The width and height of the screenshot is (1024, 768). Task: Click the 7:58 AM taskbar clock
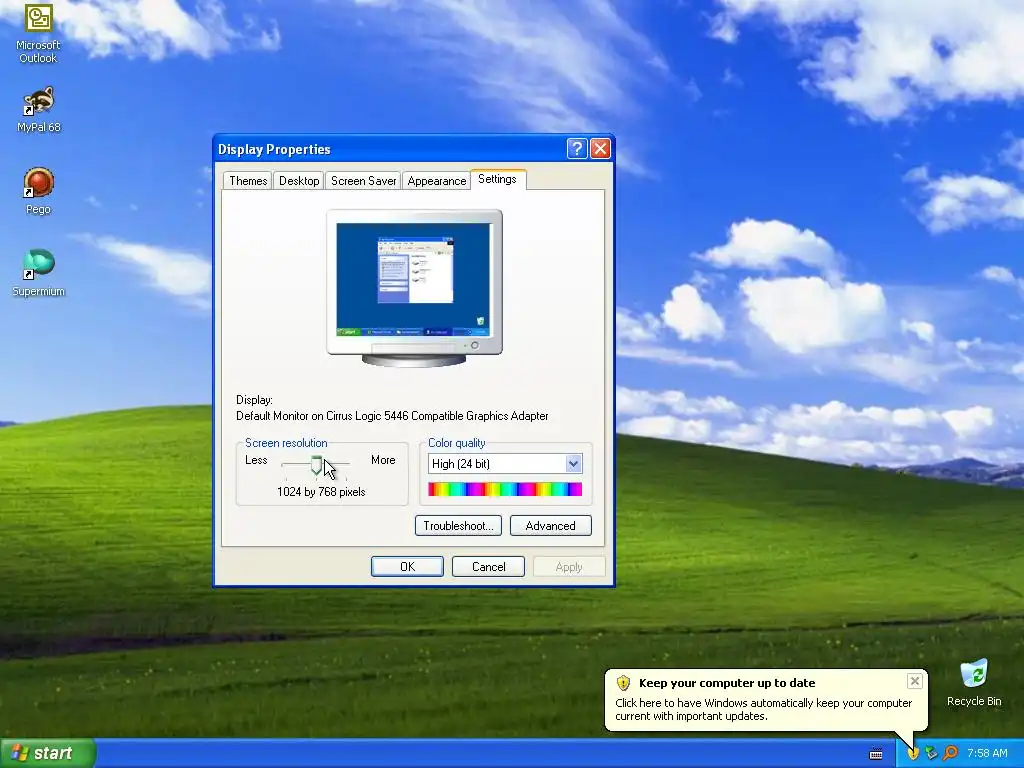[x=987, y=753]
